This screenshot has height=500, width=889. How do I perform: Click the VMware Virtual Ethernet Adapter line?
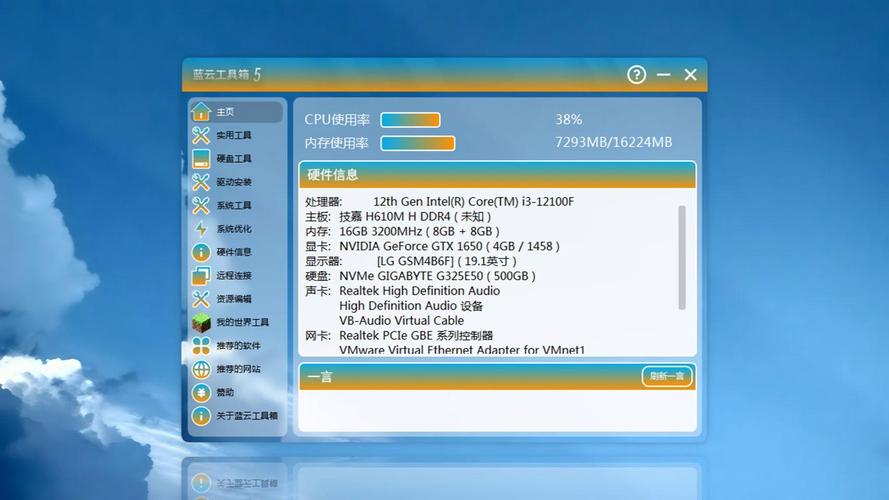pos(462,350)
